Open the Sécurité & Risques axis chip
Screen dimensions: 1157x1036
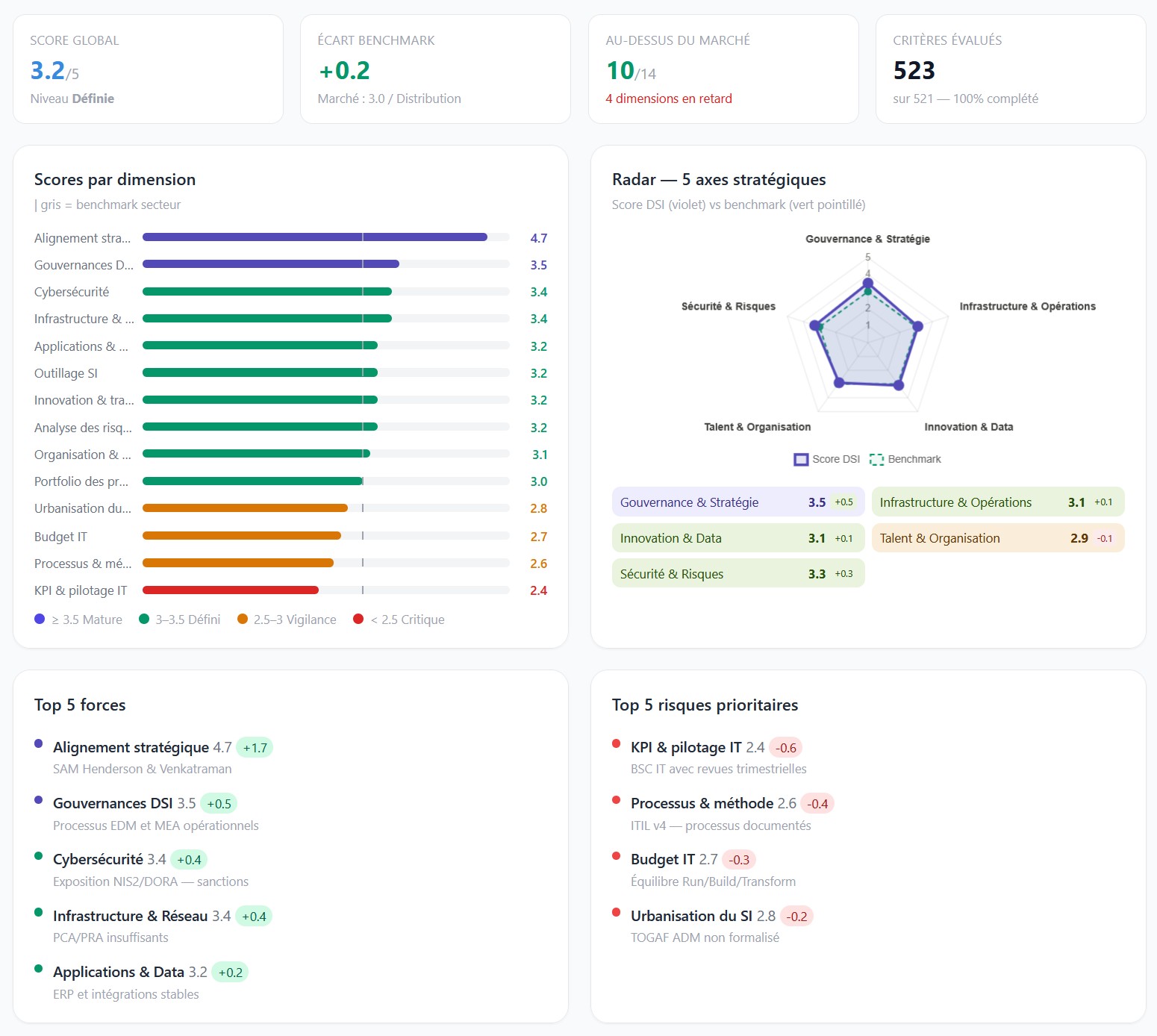pyautogui.click(x=738, y=573)
